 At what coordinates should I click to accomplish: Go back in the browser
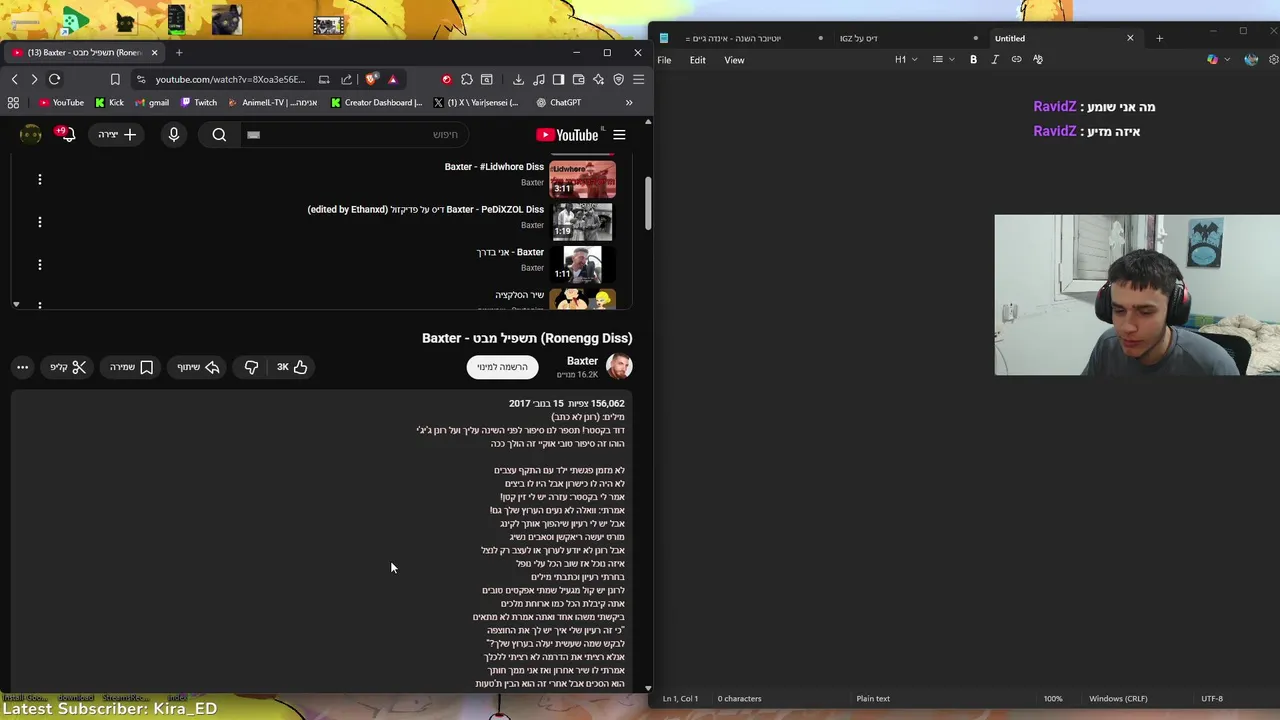click(x=14, y=79)
